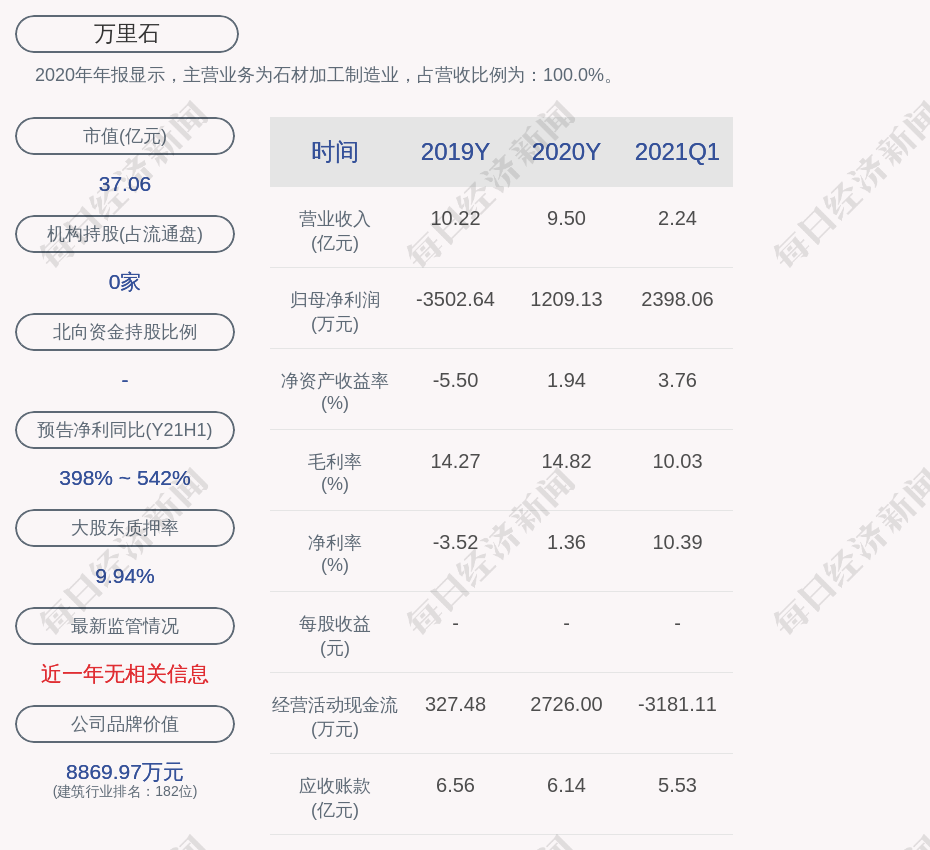This screenshot has width=930, height=850.
Task: Click the 公司品牌价值 label pill
Action: click(125, 724)
